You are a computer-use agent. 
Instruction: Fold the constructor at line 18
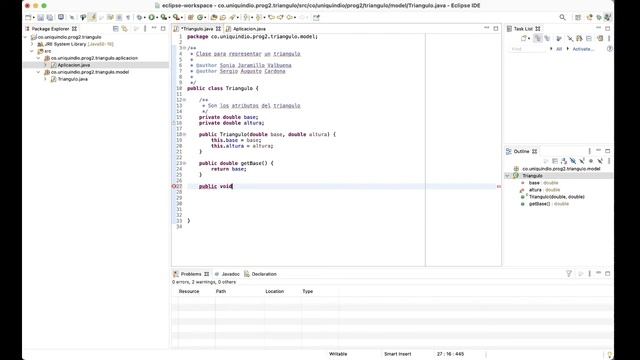pos(184,134)
